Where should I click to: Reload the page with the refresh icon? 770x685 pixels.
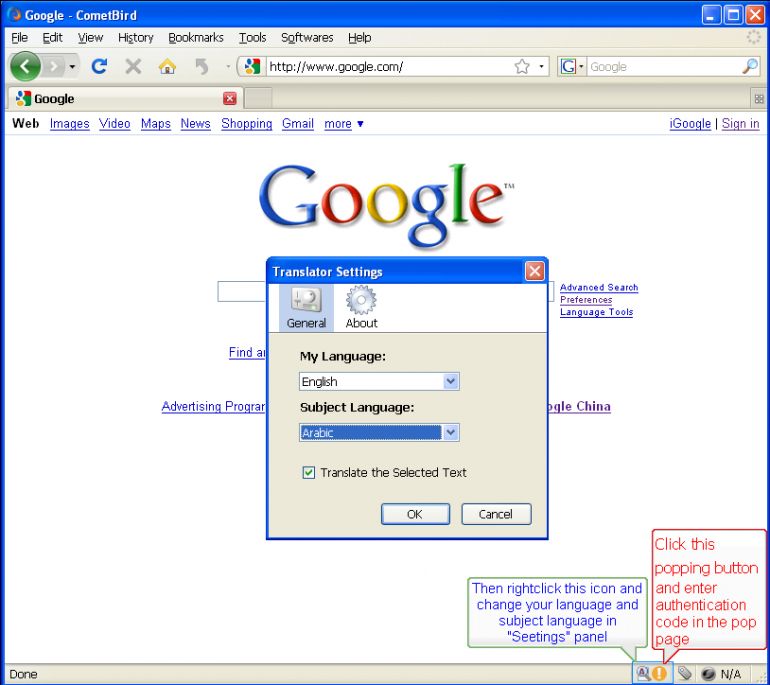(x=100, y=67)
